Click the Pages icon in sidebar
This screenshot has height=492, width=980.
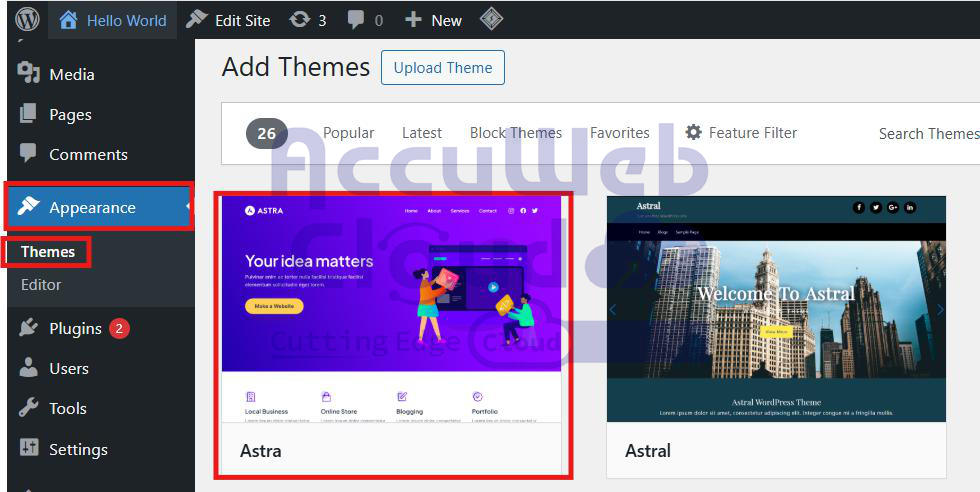point(28,114)
